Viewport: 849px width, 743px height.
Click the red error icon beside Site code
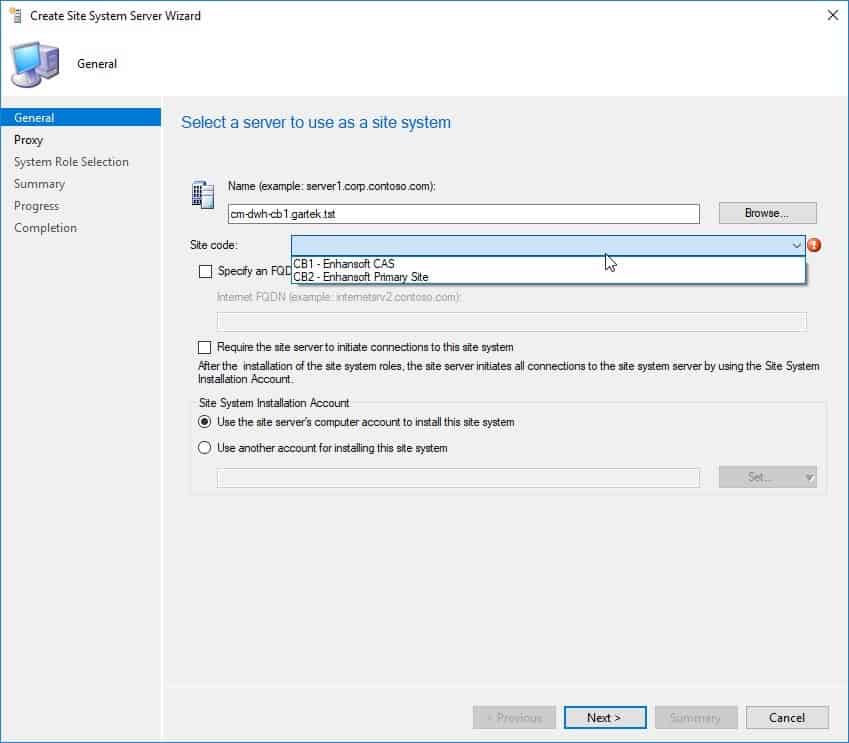(x=814, y=245)
